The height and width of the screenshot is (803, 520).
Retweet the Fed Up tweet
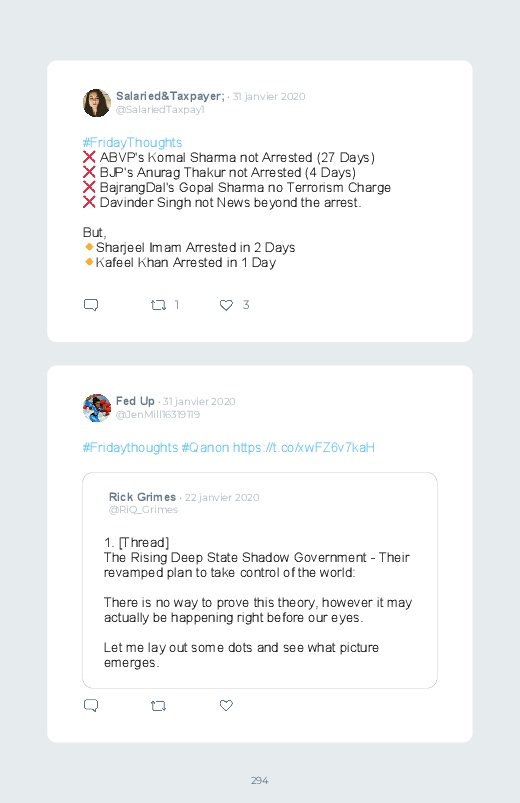tap(158, 706)
